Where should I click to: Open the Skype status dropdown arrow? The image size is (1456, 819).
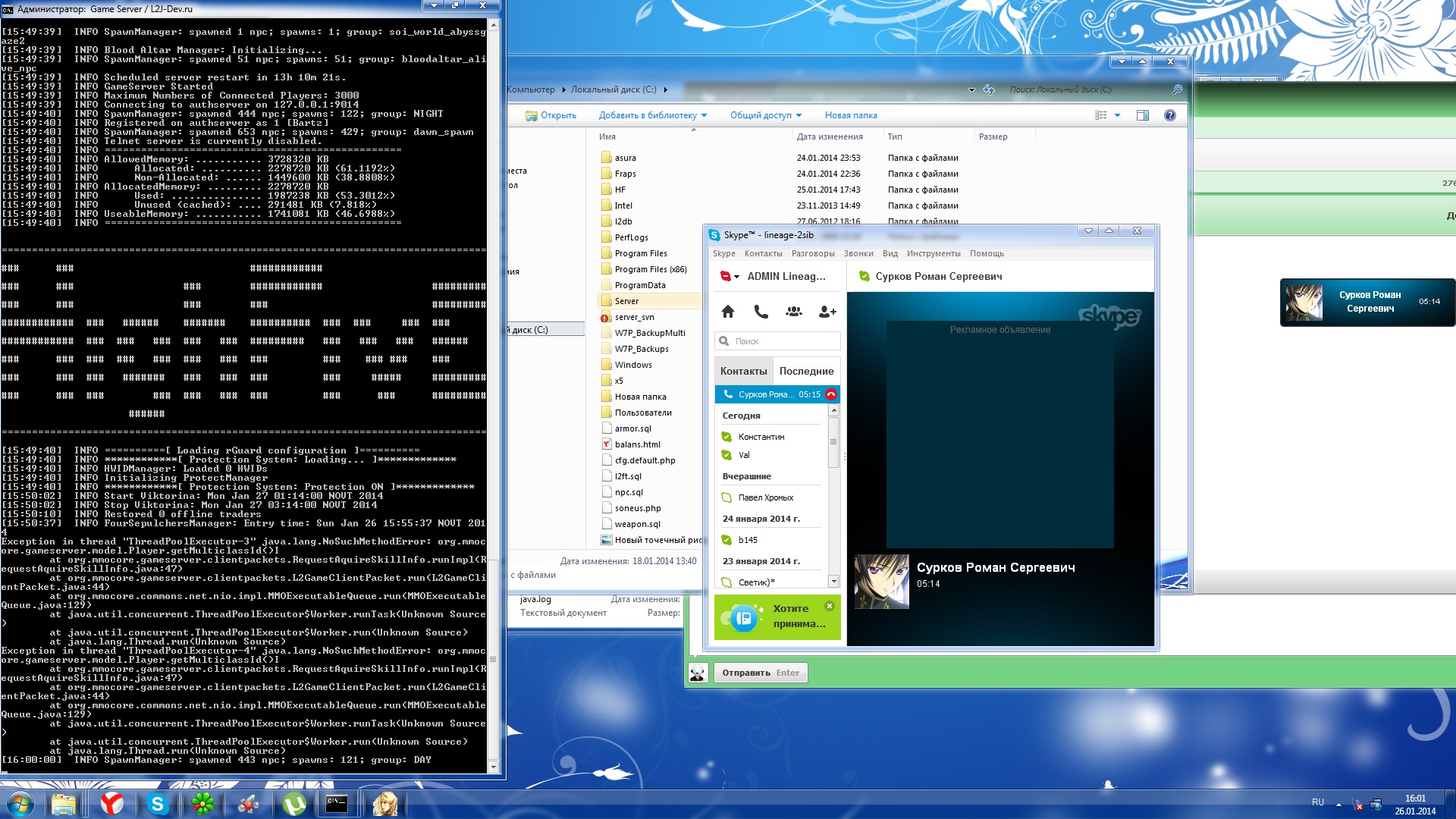pyautogui.click(x=736, y=277)
